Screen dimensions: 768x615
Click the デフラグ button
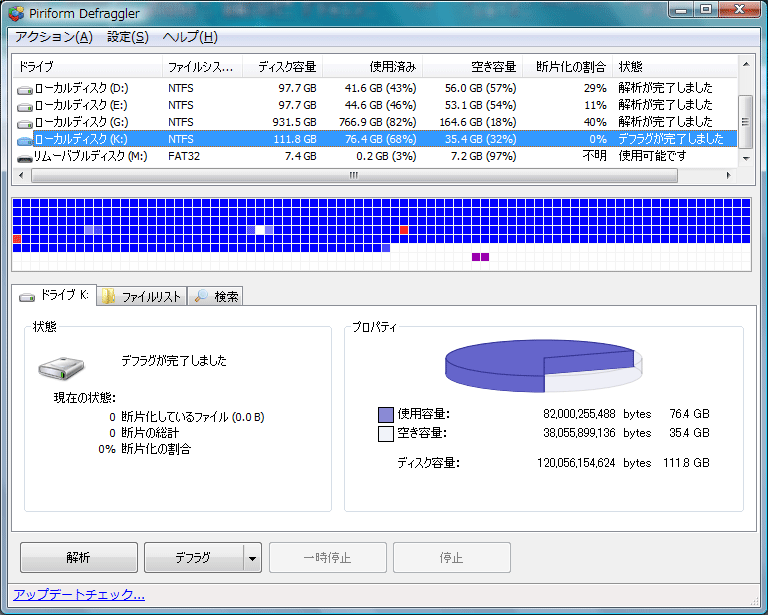click(193, 558)
